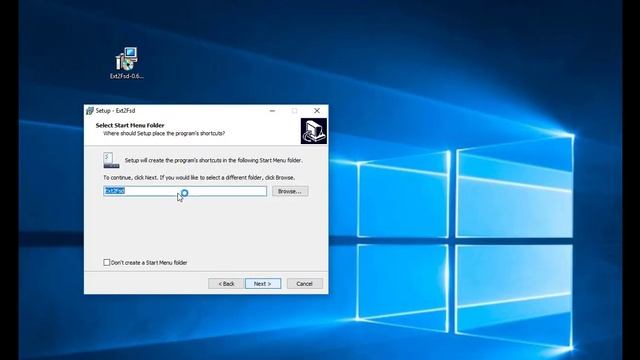Click the Start Menu folder name field
Screen dimensions: 640x360
(x=185, y=191)
